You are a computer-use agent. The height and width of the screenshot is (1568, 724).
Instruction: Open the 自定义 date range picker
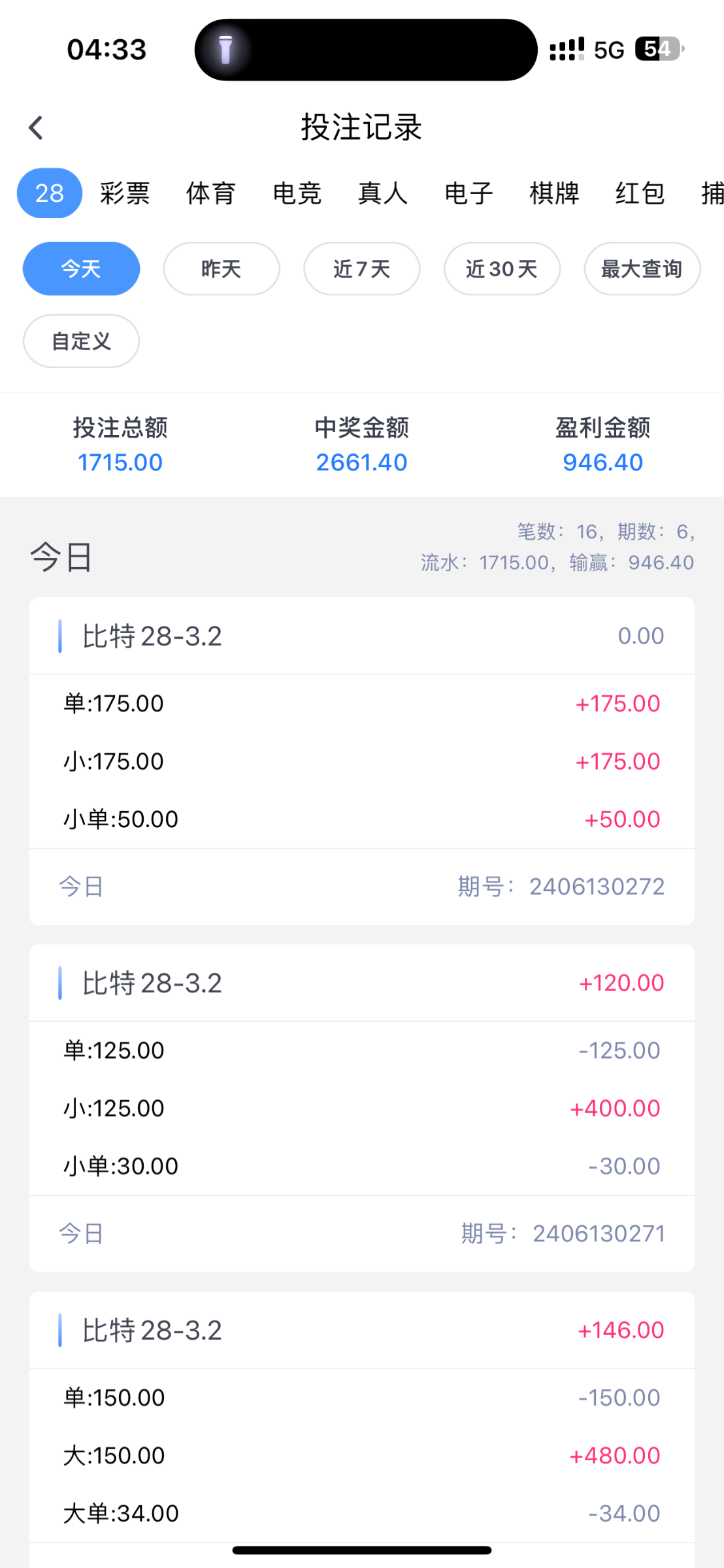81,341
